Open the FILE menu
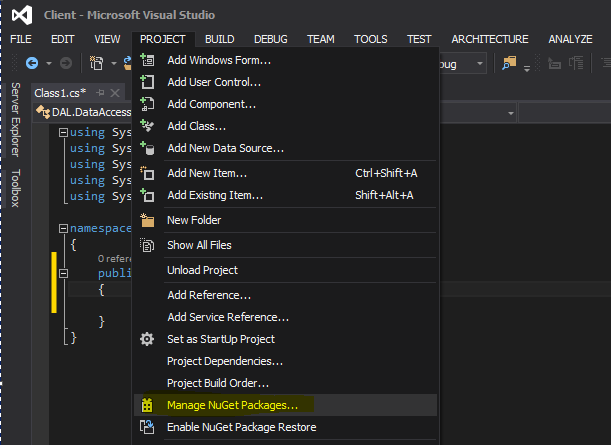This screenshot has width=611, height=445. pos(21,39)
